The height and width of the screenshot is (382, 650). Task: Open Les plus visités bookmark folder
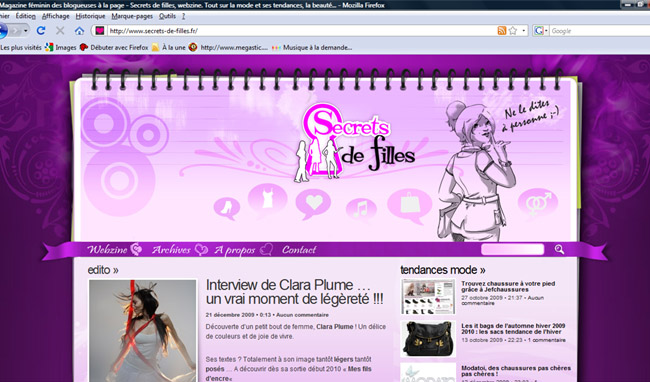[x=21, y=48]
